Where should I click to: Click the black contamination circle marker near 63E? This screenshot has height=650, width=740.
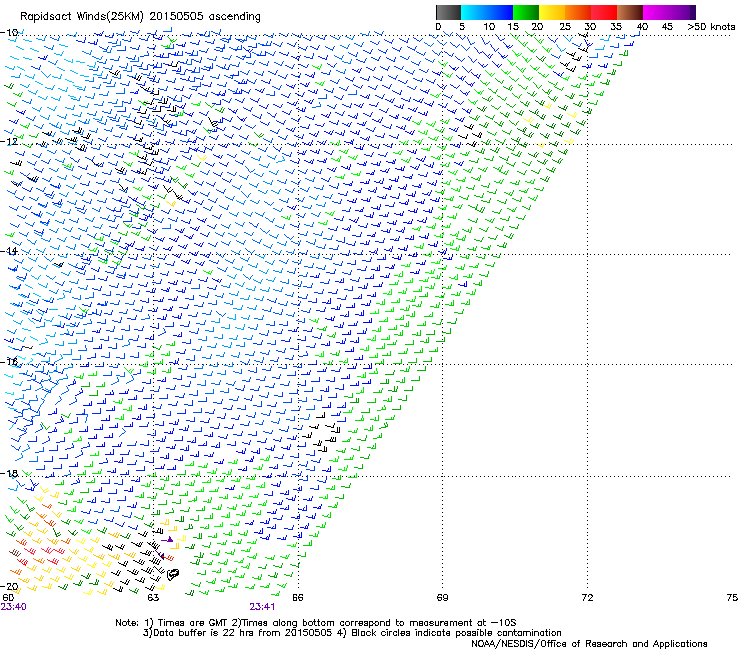coord(173,574)
